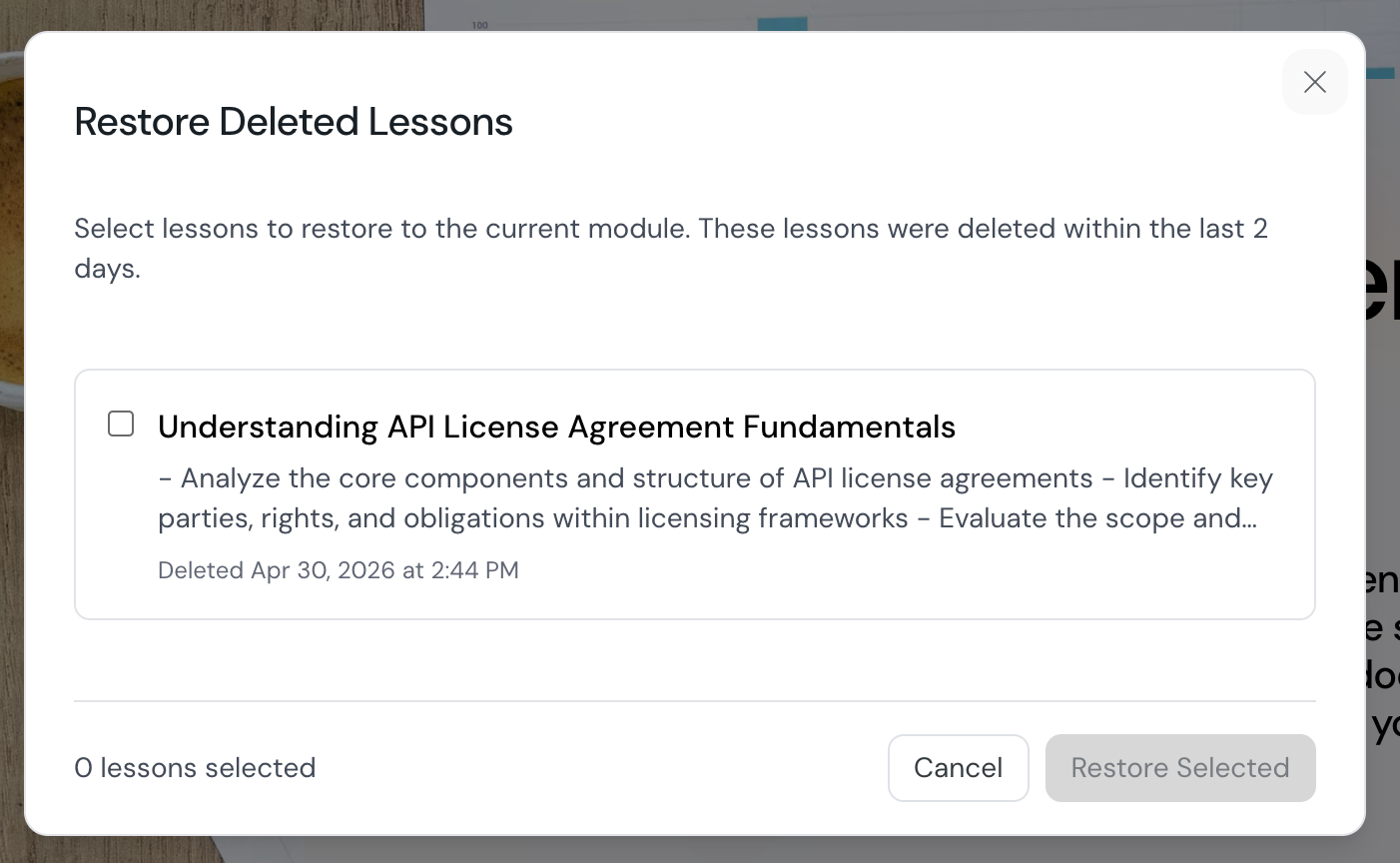Screen dimensions: 1400x863
Task: Click the teal strip beside the close icon
Action: pos(1380,73)
